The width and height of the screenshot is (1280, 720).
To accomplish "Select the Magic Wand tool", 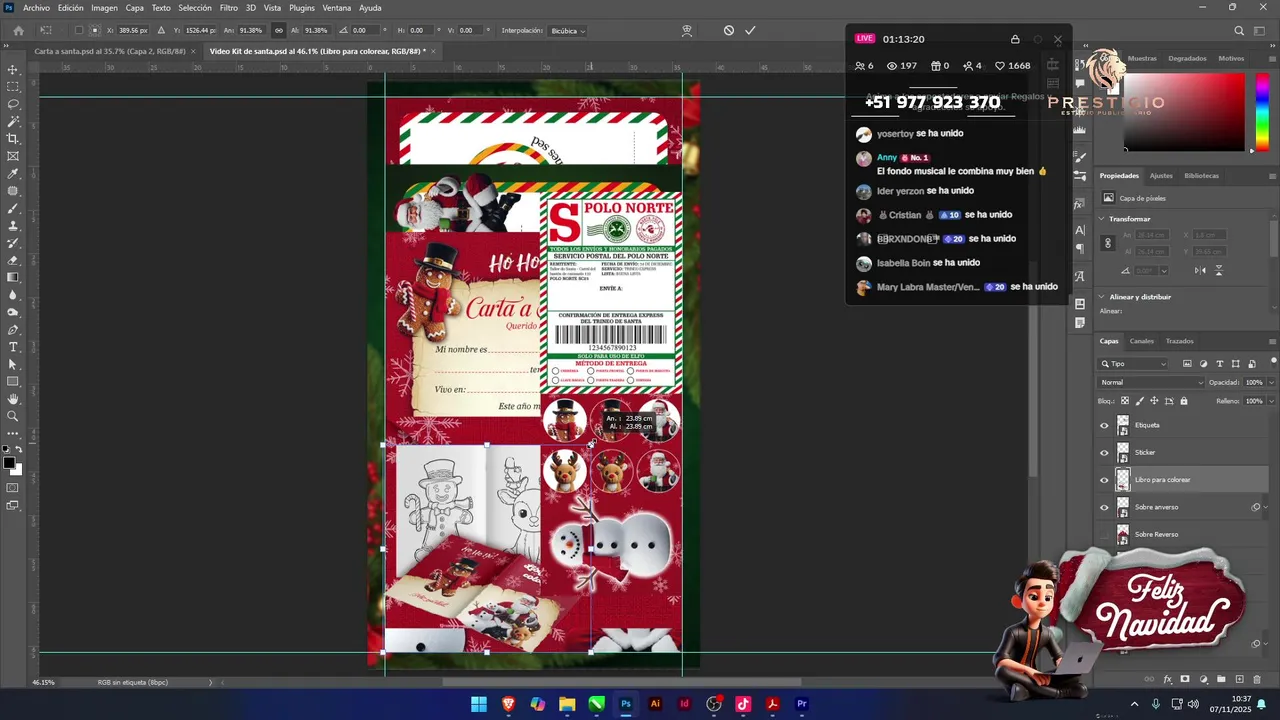I will [13, 121].
